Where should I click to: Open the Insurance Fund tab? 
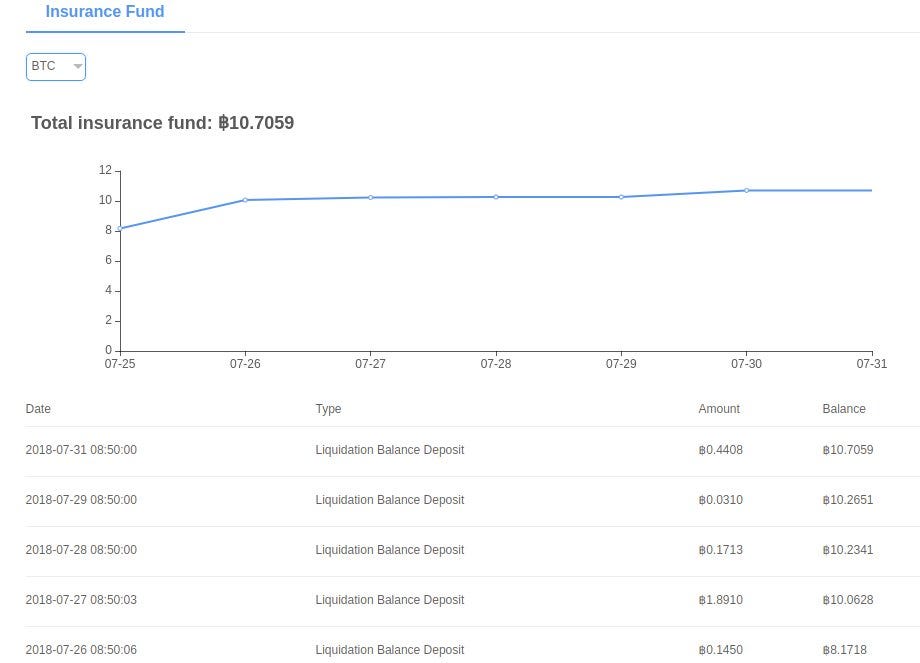click(x=105, y=13)
